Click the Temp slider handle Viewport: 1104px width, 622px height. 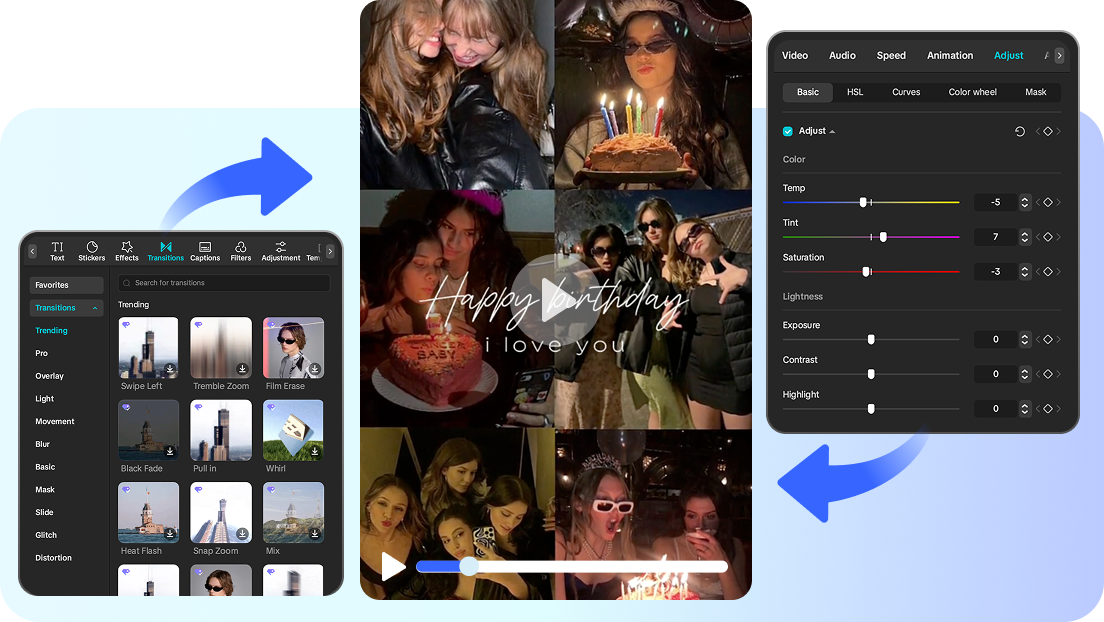coord(863,202)
